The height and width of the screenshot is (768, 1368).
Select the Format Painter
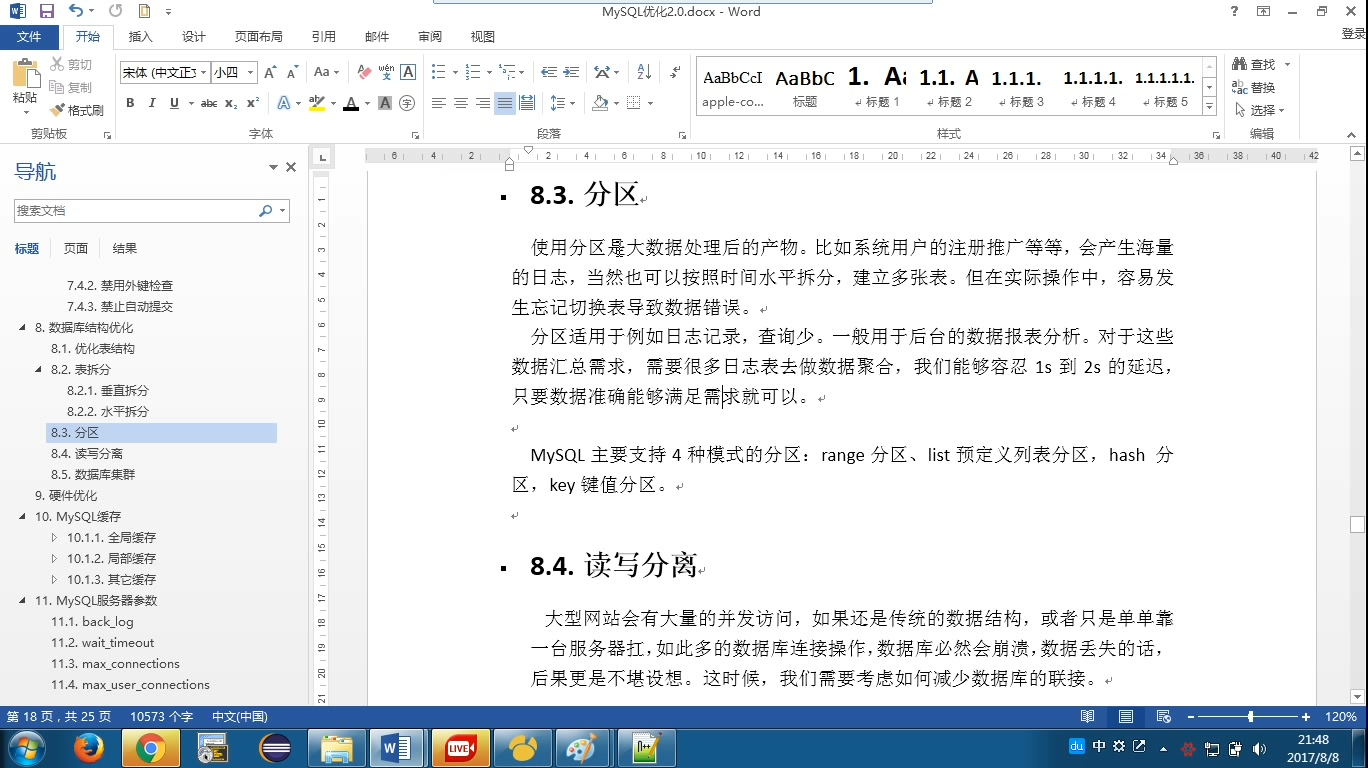click(x=77, y=110)
